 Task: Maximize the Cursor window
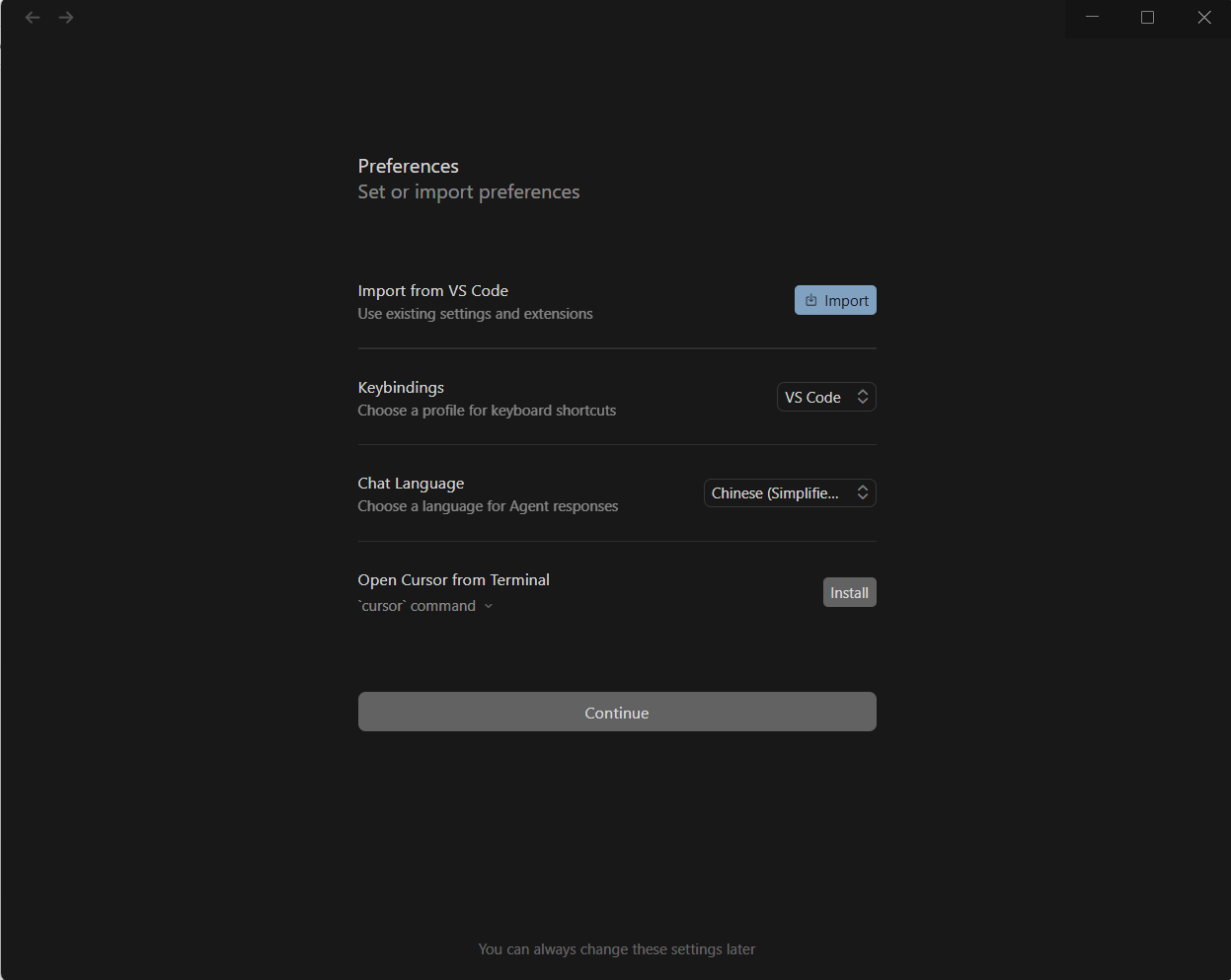click(1147, 18)
